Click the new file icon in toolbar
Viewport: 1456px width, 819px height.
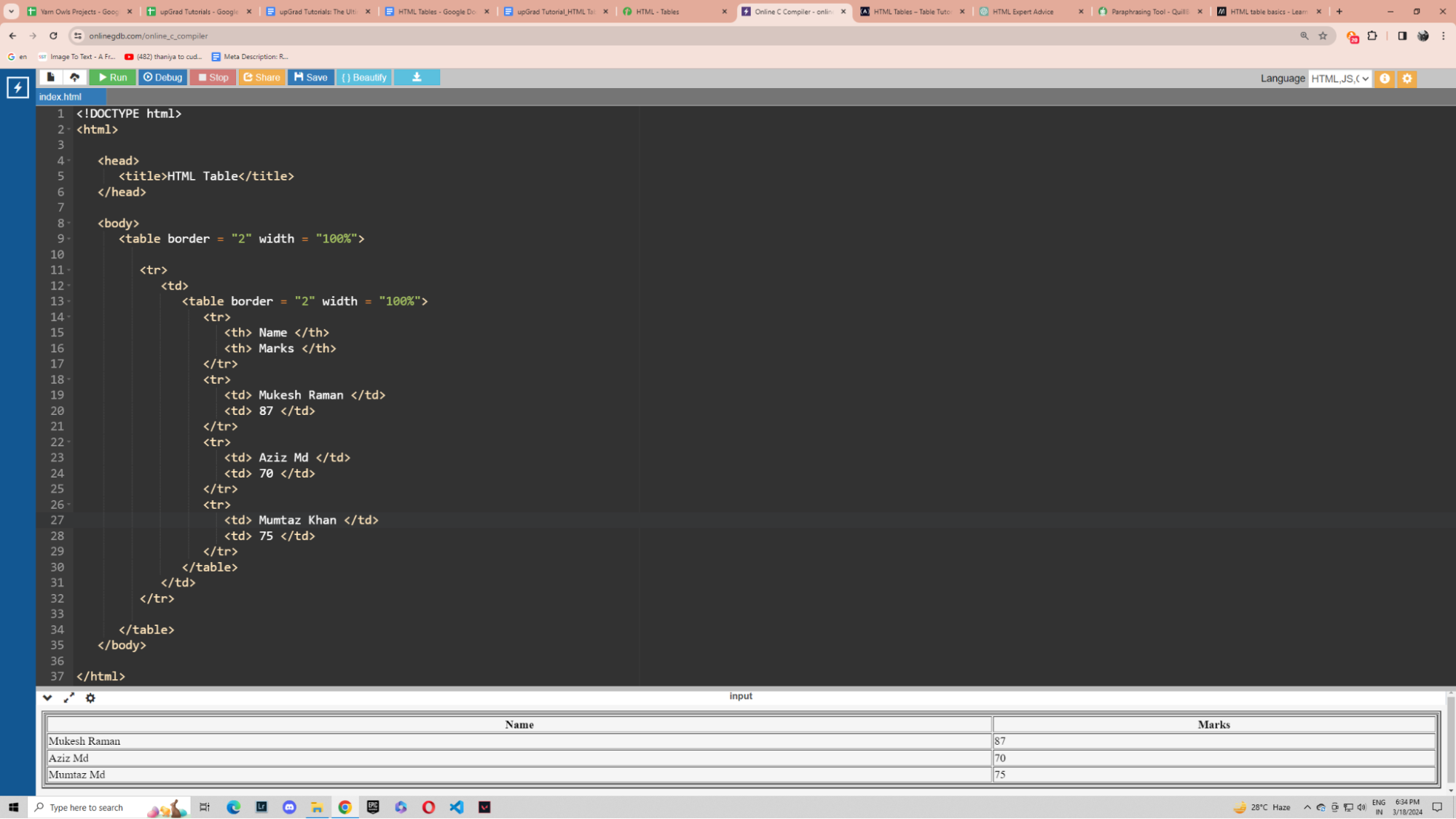50,77
